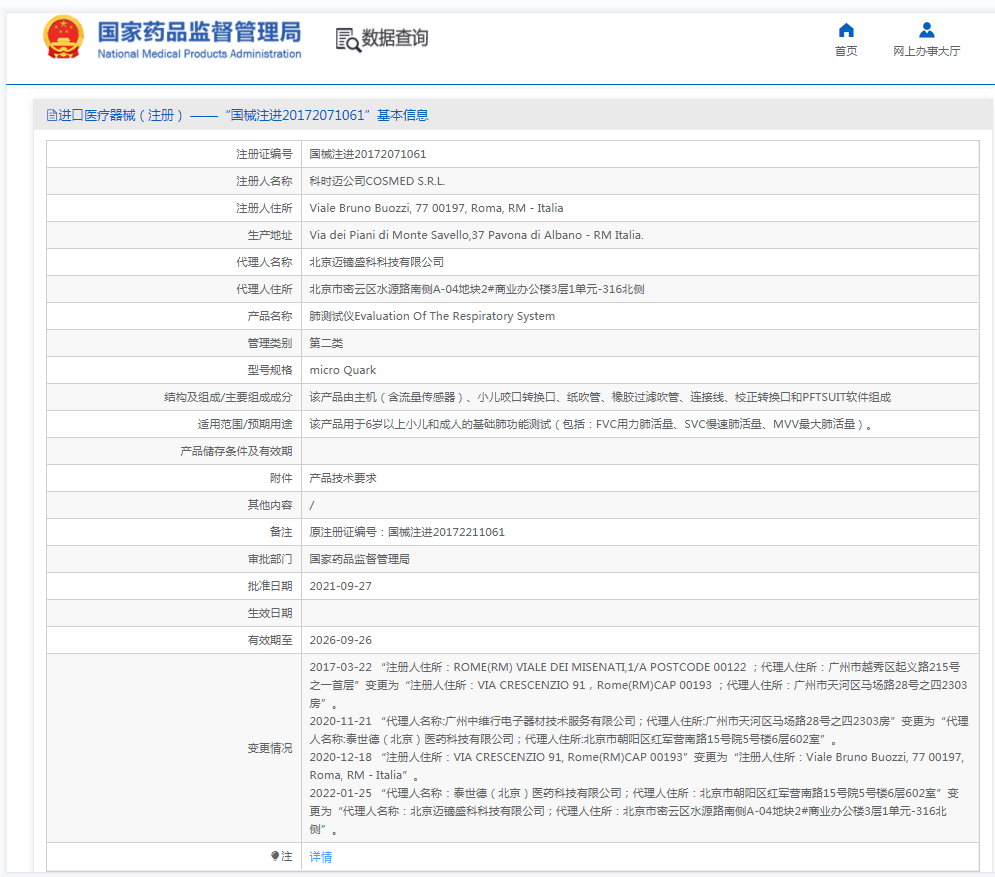This screenshot has width=995, height=877.
Task: Click the user icon above 网上办事大厅
Action: tap(926, 30)
